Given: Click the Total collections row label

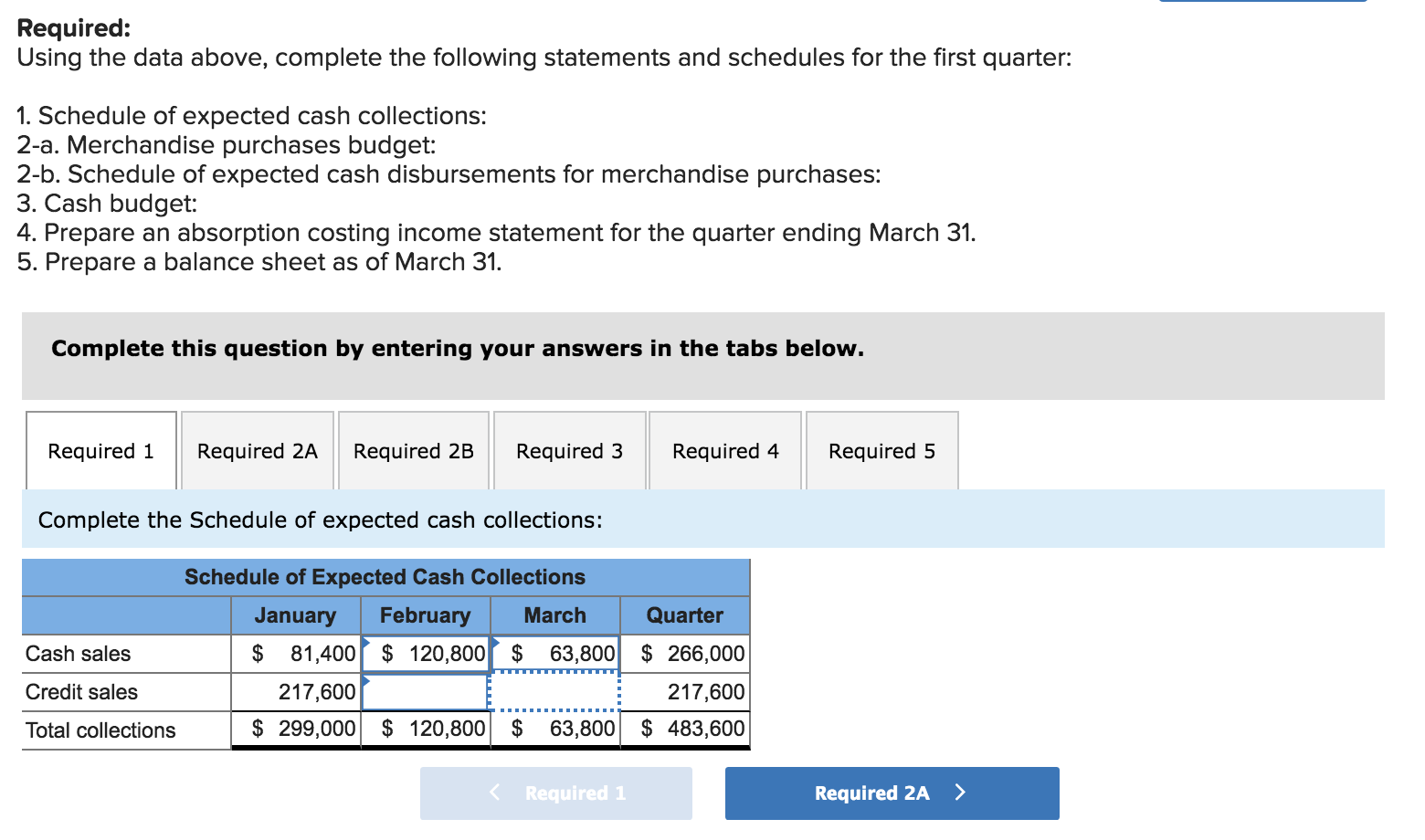Looking at the screenshot, I should 100,729.
